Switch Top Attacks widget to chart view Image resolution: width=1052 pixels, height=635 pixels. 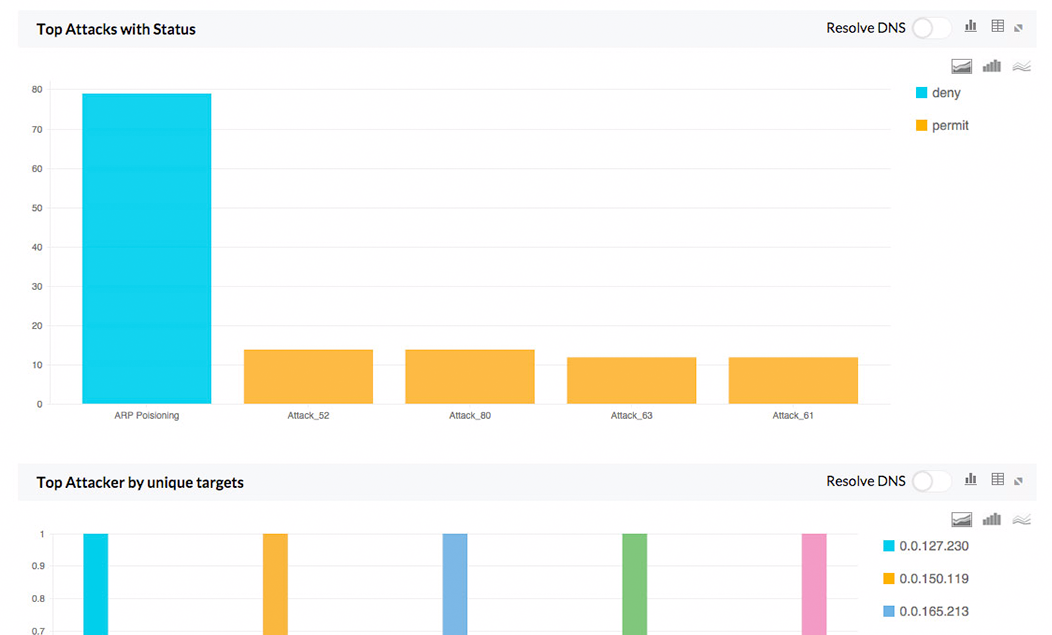click(x=970, y=26)
